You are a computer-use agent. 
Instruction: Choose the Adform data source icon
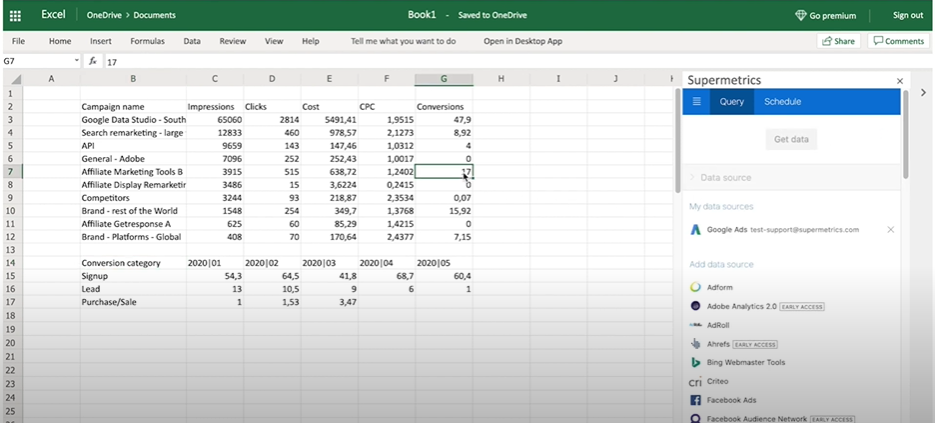pyautogui.click(x=695, y=288)
